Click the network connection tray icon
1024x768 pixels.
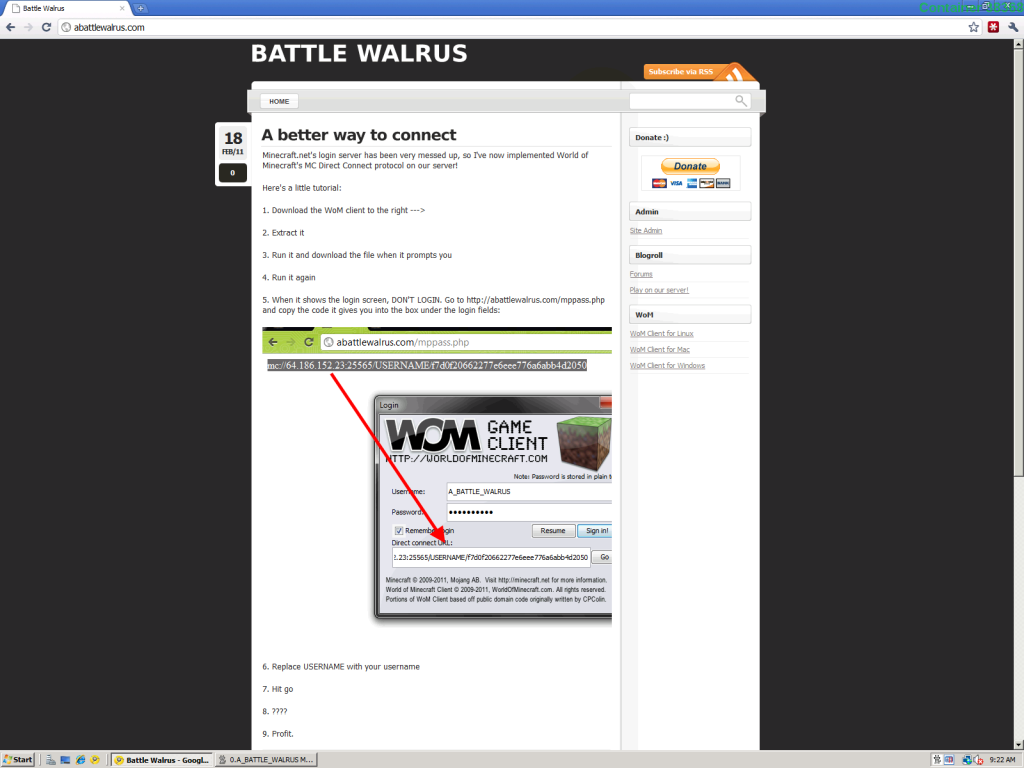point(967,760)
